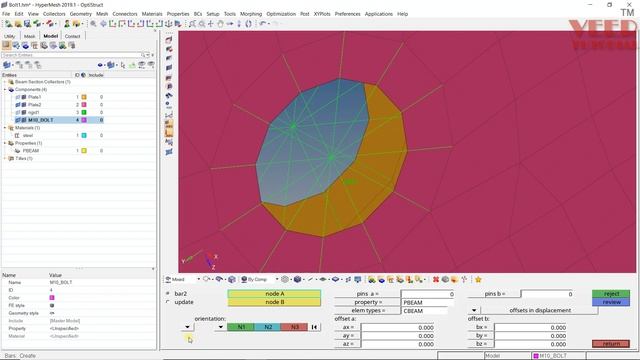
Task: Click the search icon in Search Entities box
Action: [143, 55]
